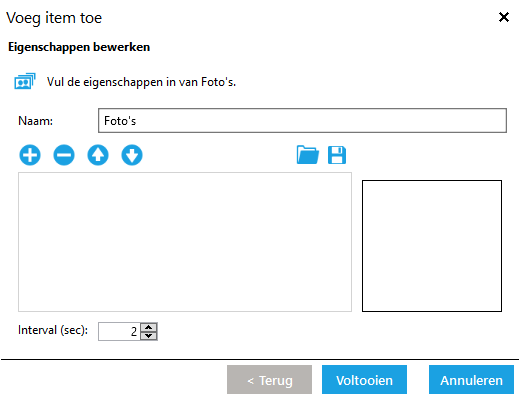Click the Interval (sec): label

tap(53, 330)
